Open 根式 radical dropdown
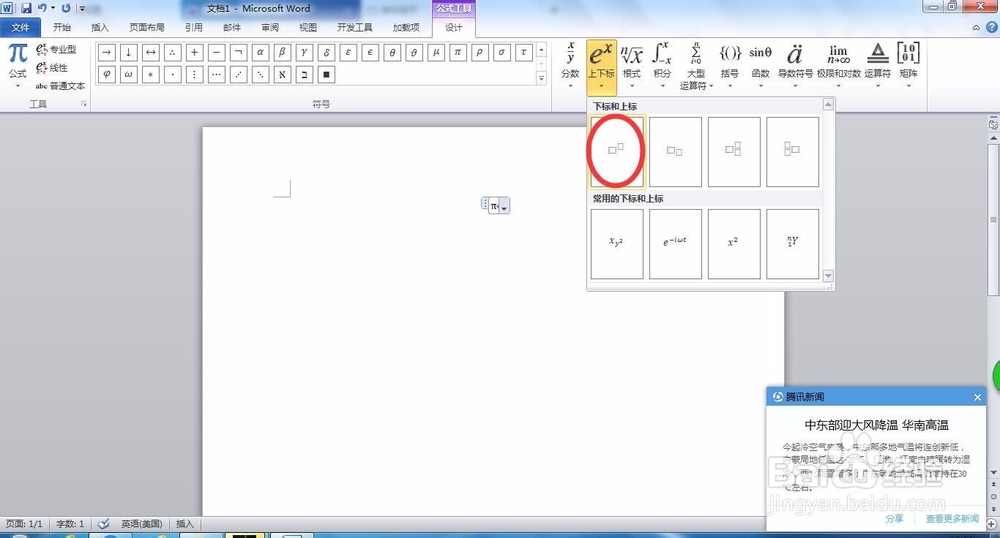Viewport: 1000px width, 538px height. (x=631, y=66)
